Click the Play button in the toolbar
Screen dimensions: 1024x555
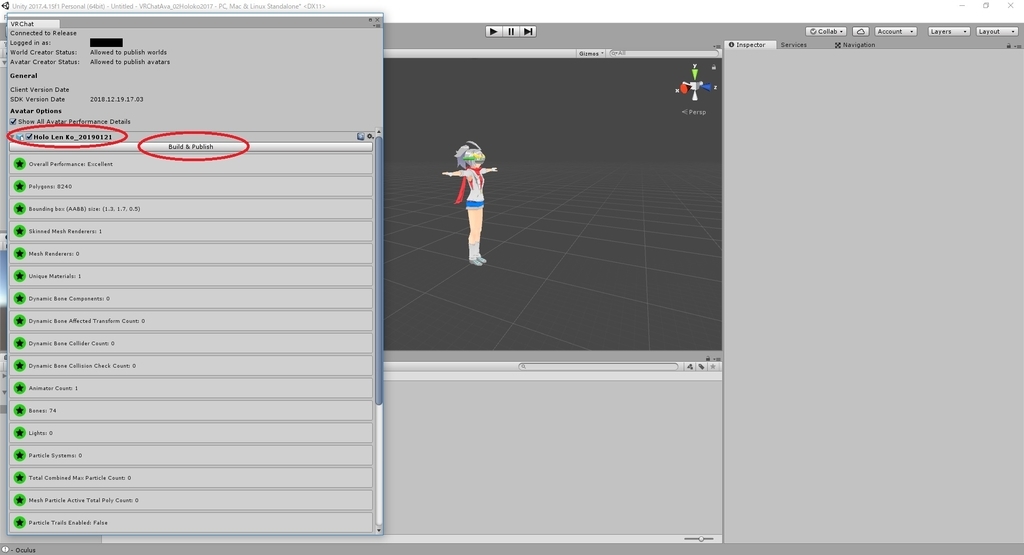(x=494, y=31)
